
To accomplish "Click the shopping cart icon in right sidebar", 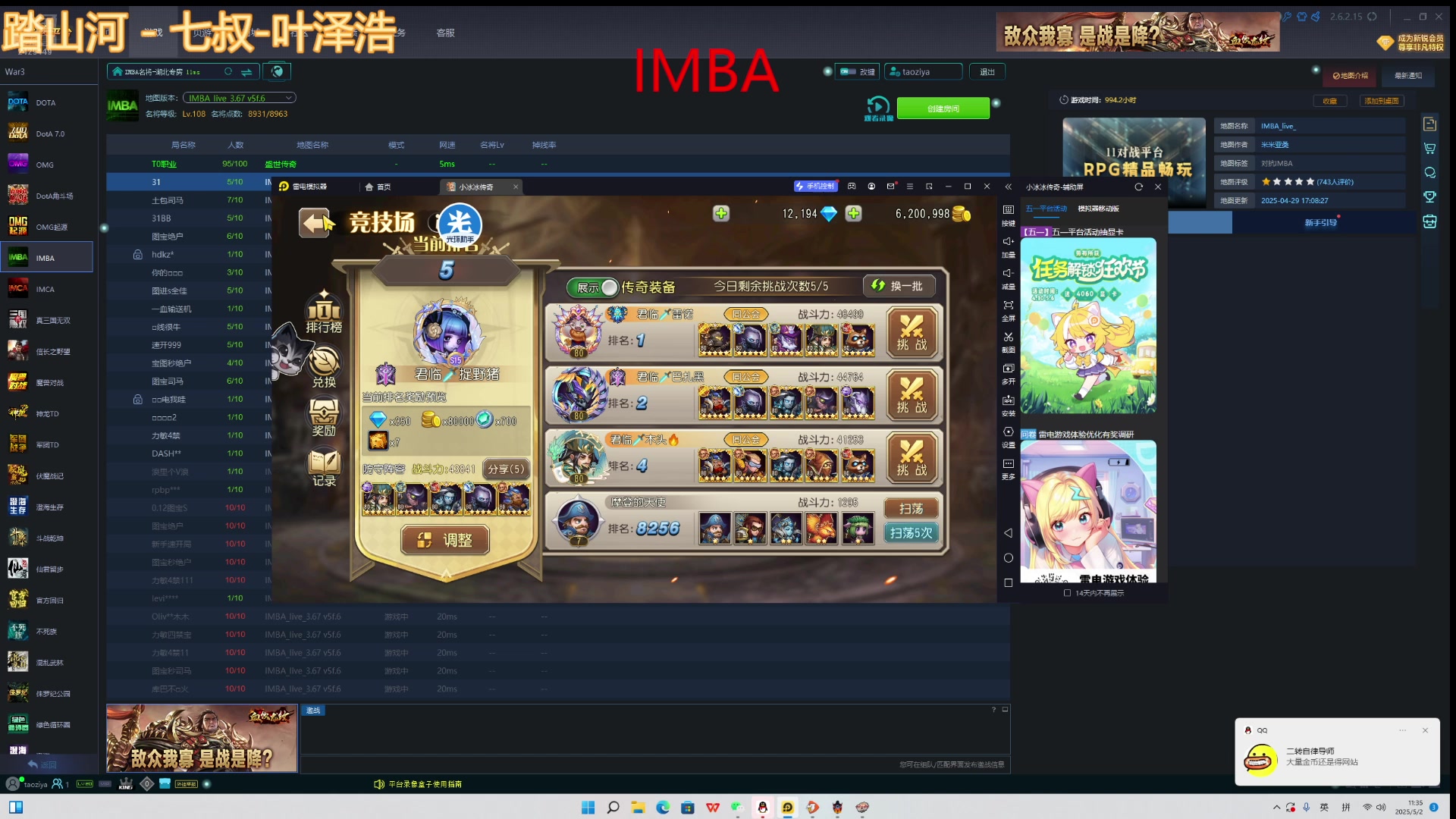I will 1429,149.
